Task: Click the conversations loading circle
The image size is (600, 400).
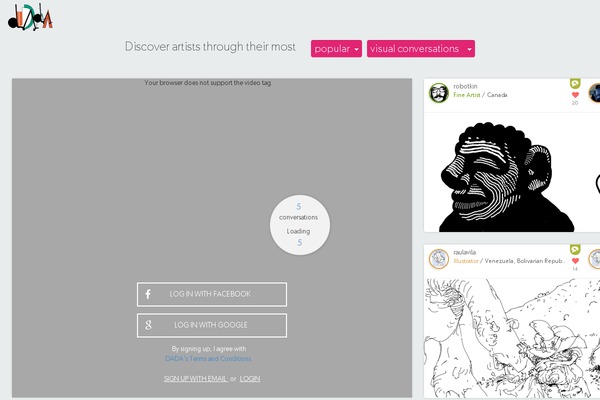Action: [x=300, y=225]
